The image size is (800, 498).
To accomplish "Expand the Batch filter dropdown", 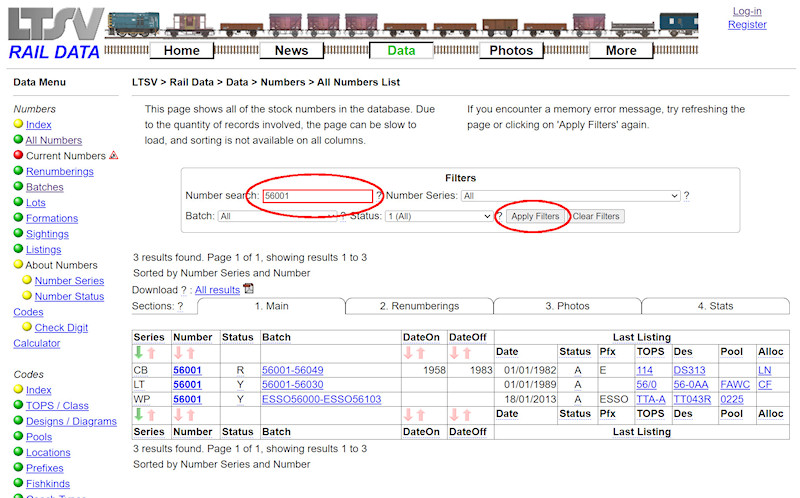I will pos(278,216).
